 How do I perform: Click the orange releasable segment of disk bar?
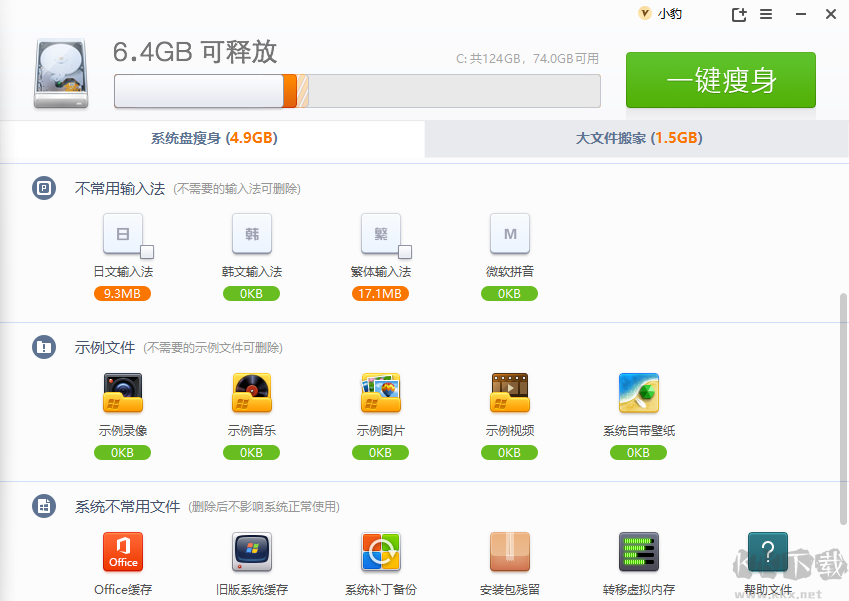pos(290,91)
